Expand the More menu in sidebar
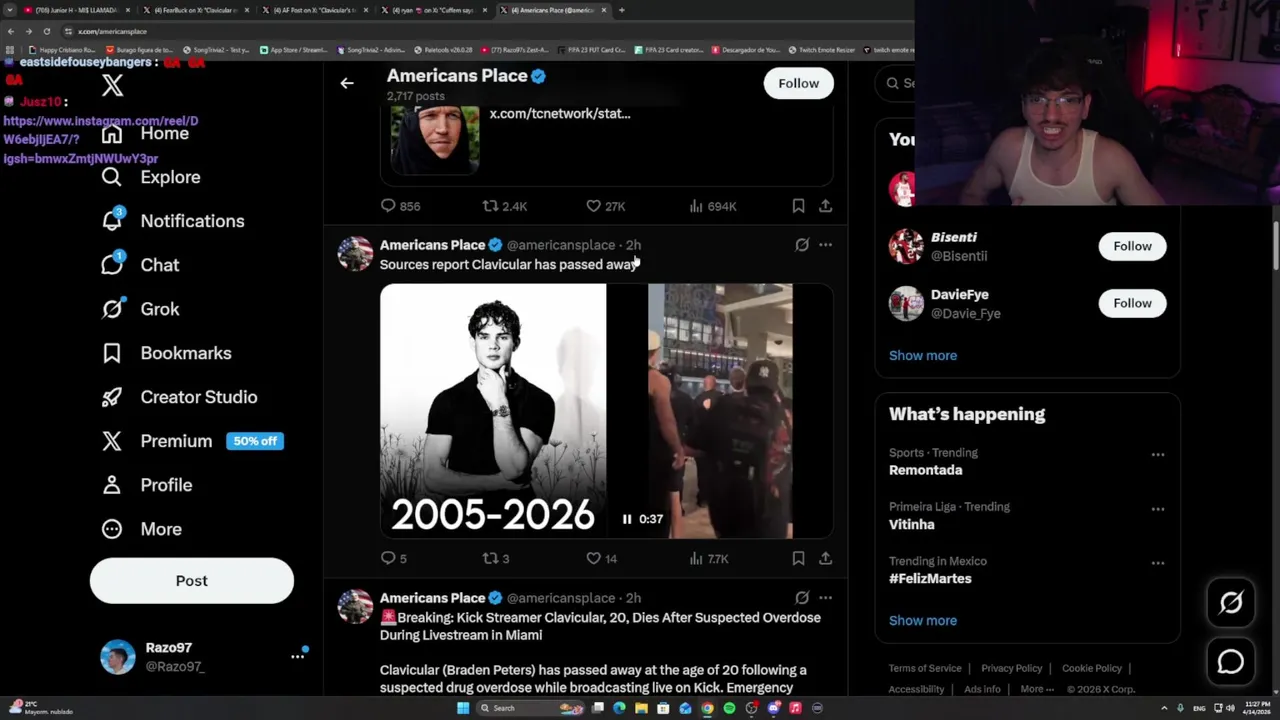The width and height of the screenshot is (1280, 720). (141, 529)
